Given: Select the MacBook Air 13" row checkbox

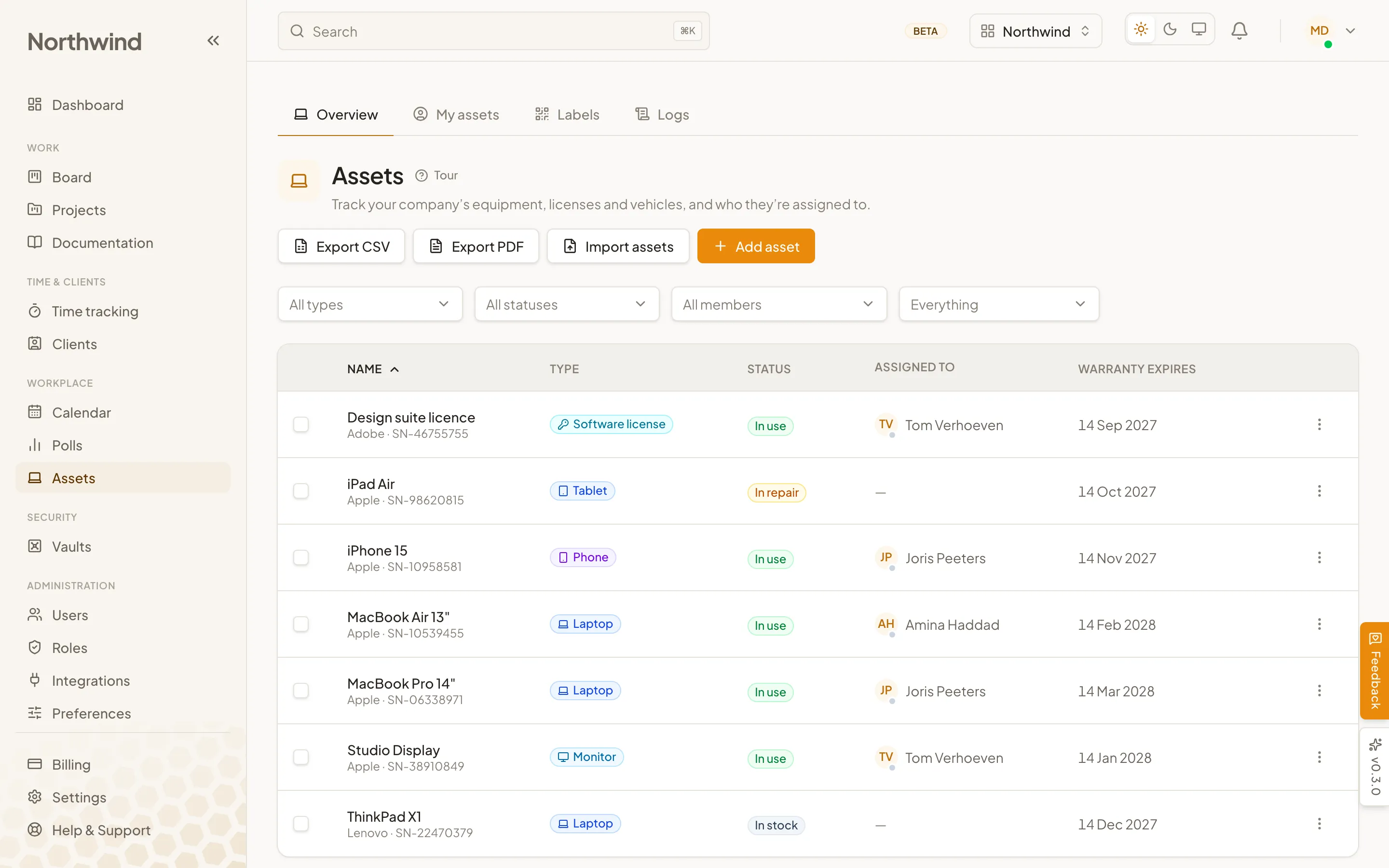Looking at the screenshot, I should [x=301, y=624].
